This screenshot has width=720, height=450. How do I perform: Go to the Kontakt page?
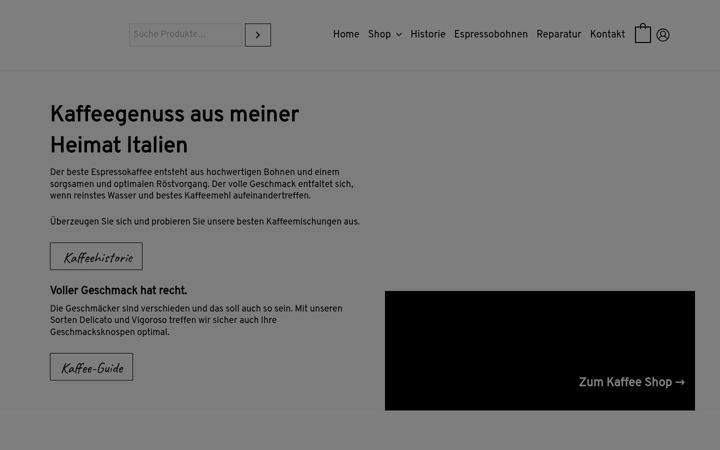[x=607, y=34]
